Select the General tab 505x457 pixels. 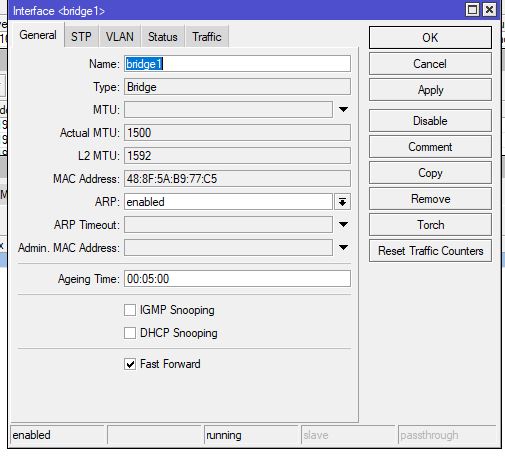[x=38, y=35]
